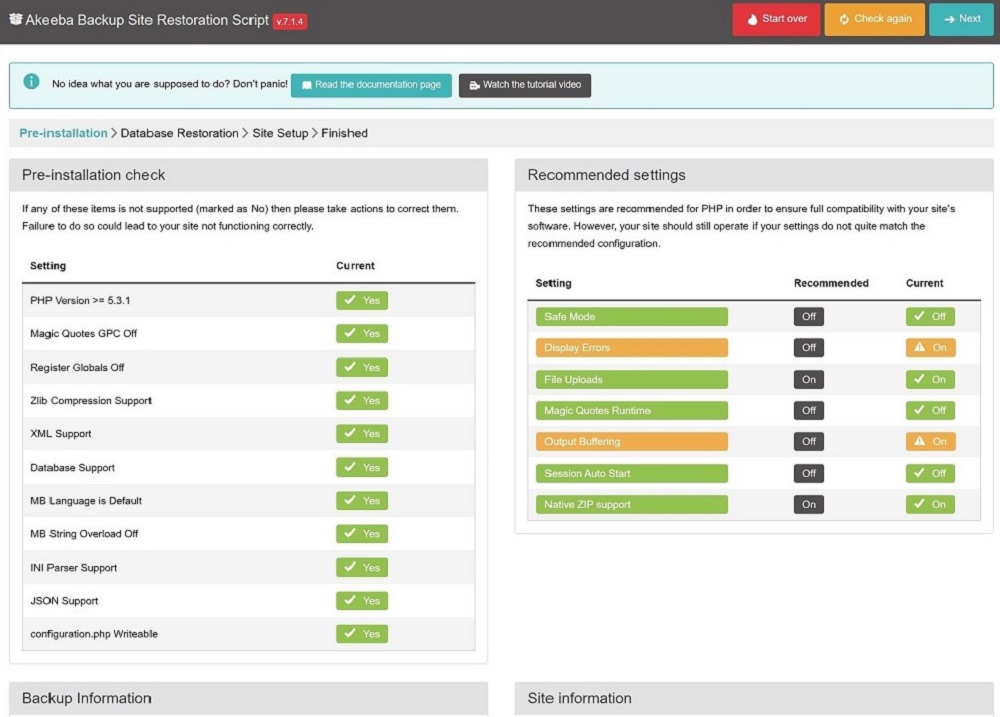The height and width of the screenshot is (717, 1000).
Task: Click the Backup Information panel header
Action: point(249,699)
